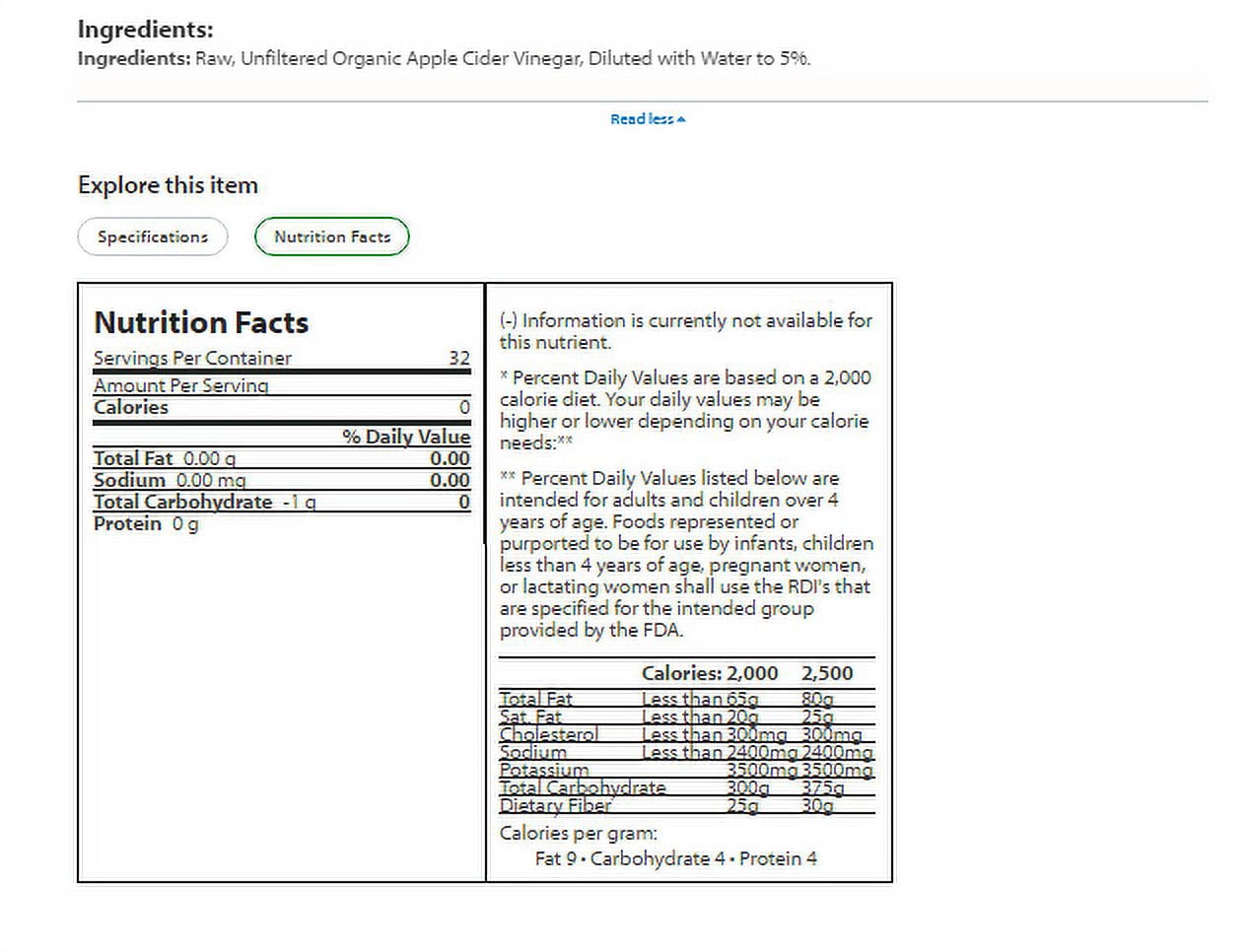Screen dimensions: 1250x952
Task: Click the Nutrition Facts table title
Action: (201, 322)
